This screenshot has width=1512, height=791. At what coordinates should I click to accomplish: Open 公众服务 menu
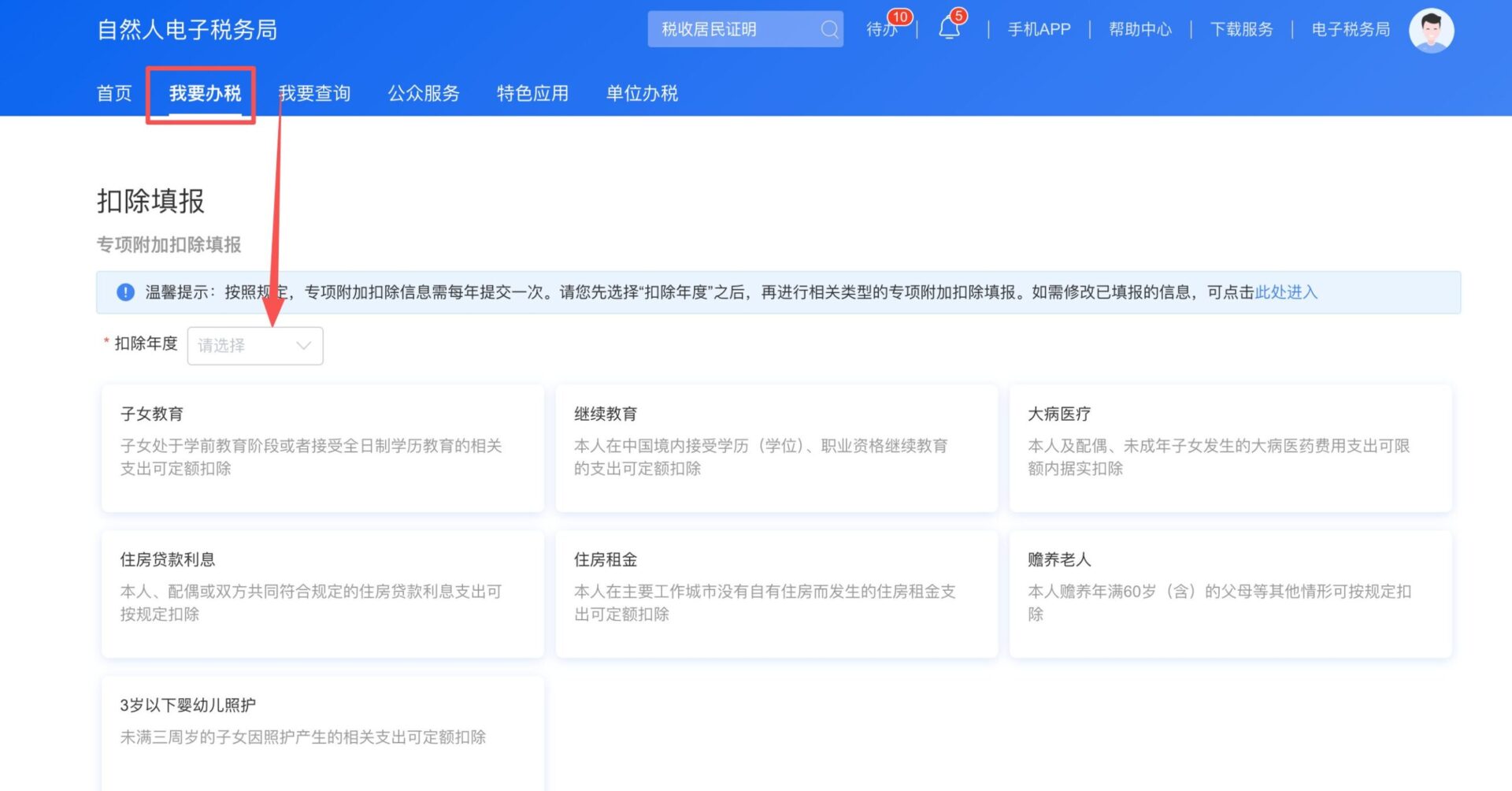click(x=423, y=94)
